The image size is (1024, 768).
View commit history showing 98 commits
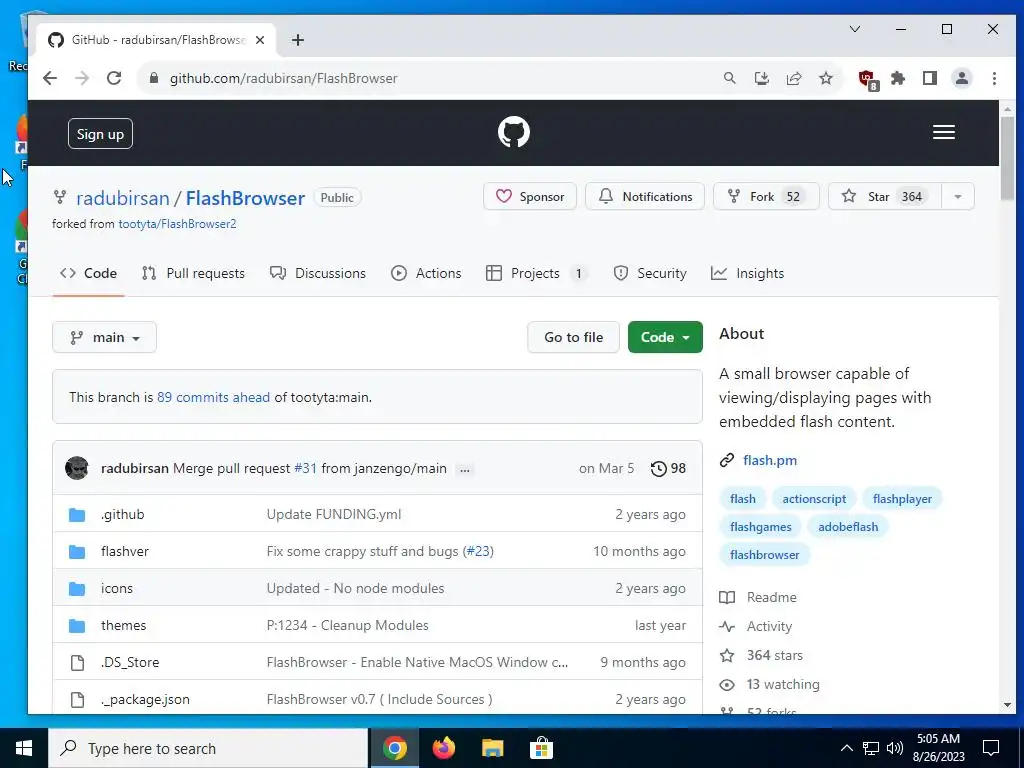coord(669,469)
